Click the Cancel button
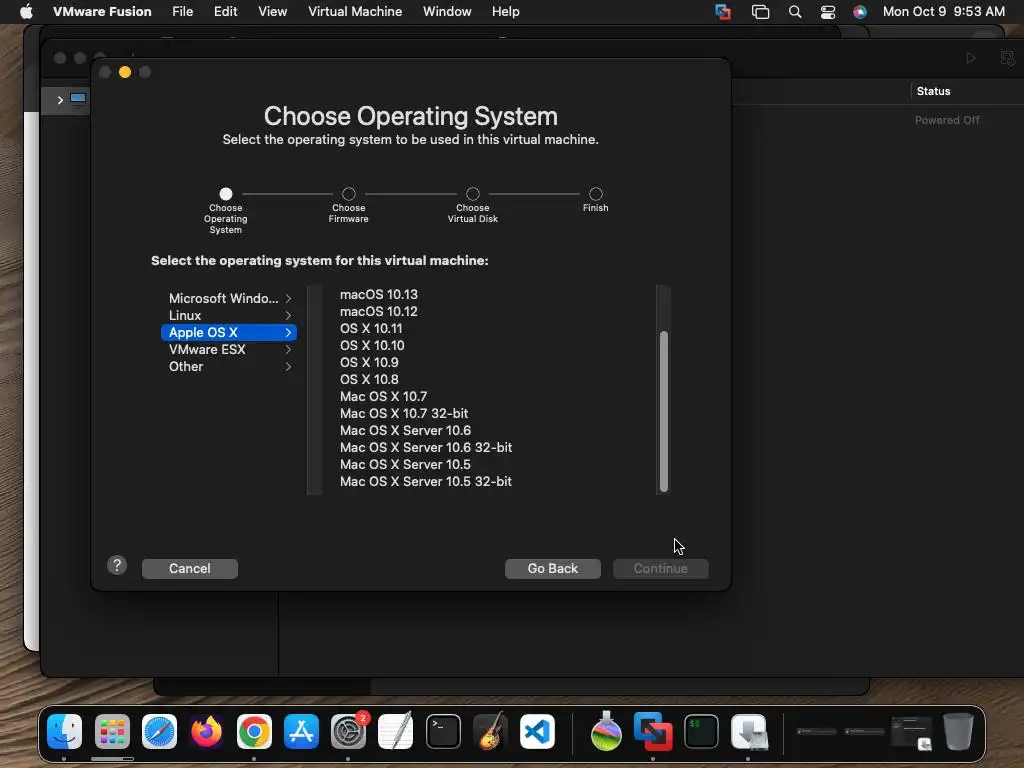Screen dimensions: 1024x768 pos(190,569)
